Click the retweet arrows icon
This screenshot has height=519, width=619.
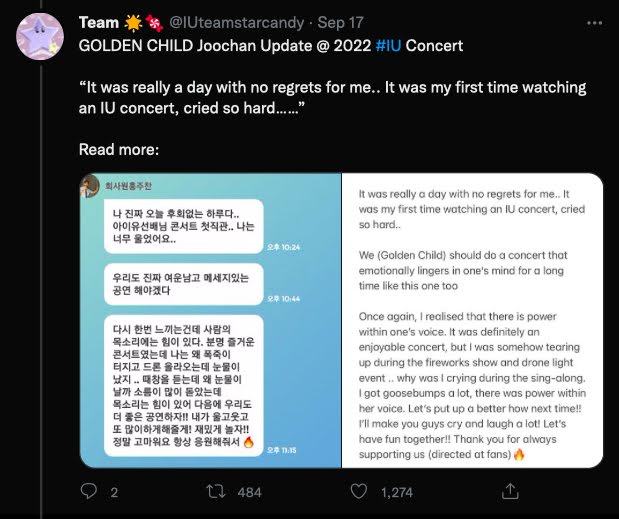[216, 492]
